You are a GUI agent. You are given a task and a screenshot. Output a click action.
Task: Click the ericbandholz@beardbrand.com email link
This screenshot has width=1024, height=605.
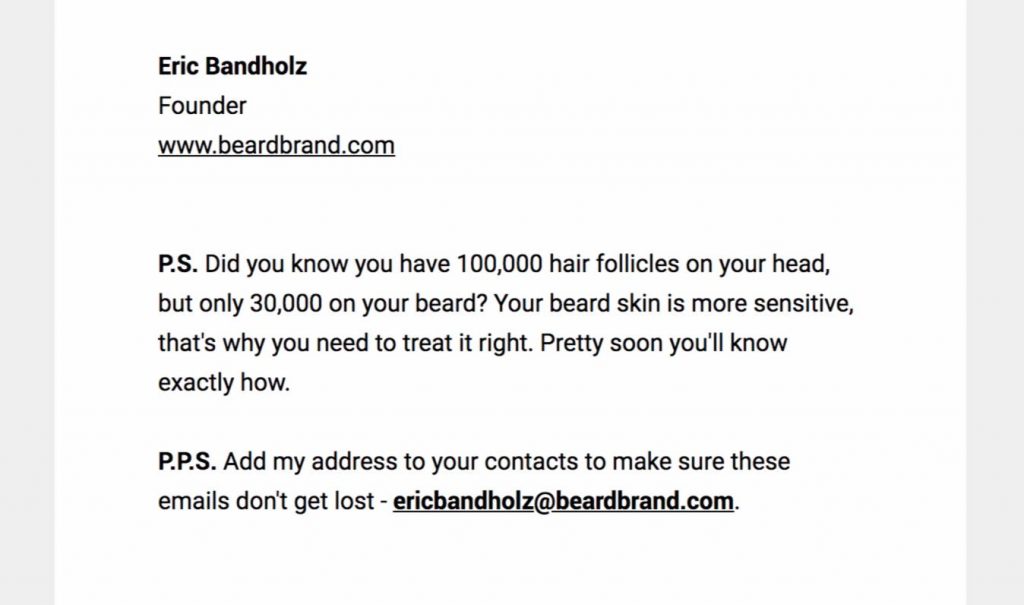click(563, 501)
